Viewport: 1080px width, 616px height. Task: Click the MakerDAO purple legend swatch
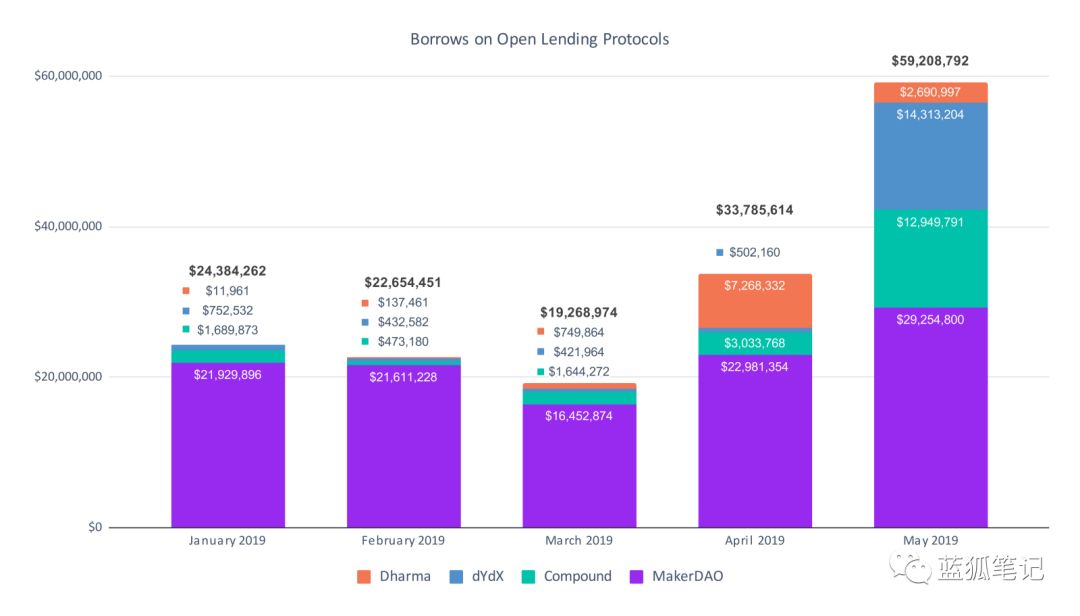(636, 577)
